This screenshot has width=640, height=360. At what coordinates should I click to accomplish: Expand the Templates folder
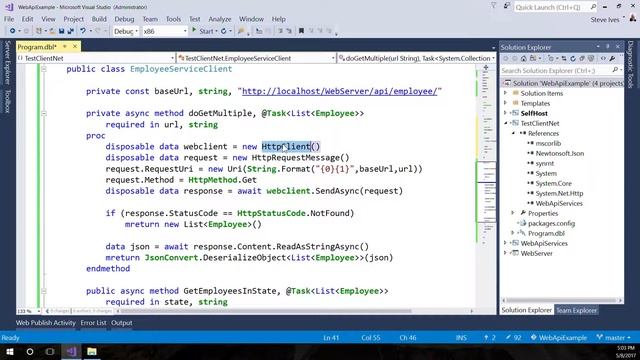point(506,103)
